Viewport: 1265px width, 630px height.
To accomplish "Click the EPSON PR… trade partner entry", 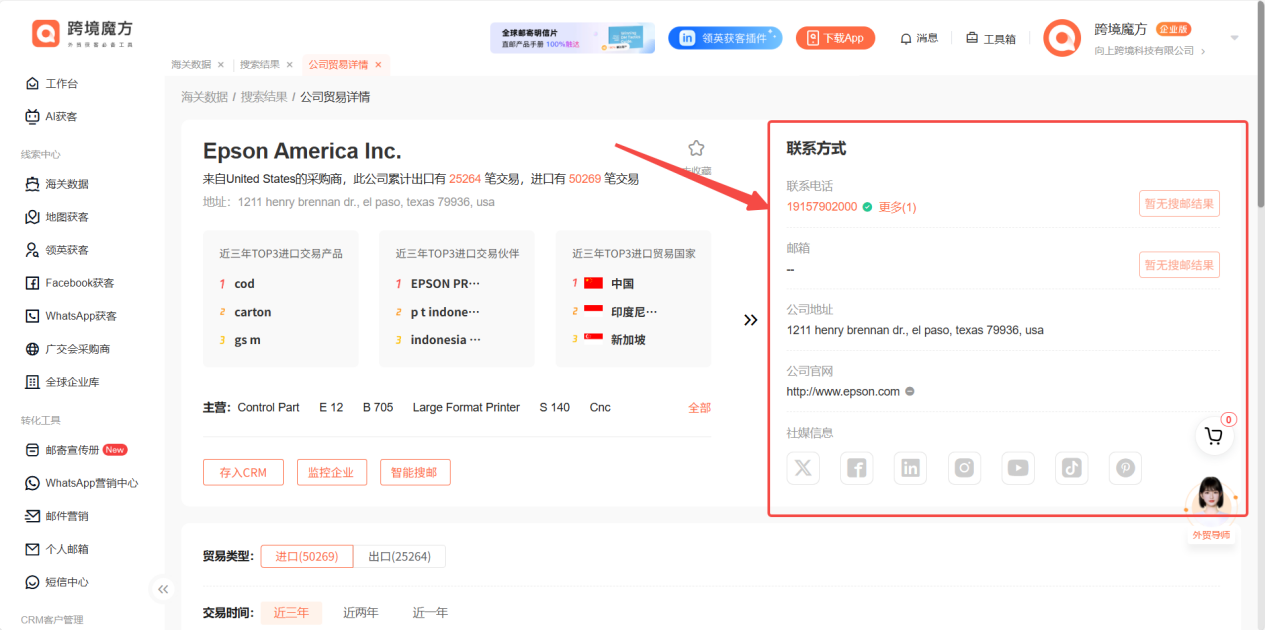I will pyautogui.click(x=445, y=284).
